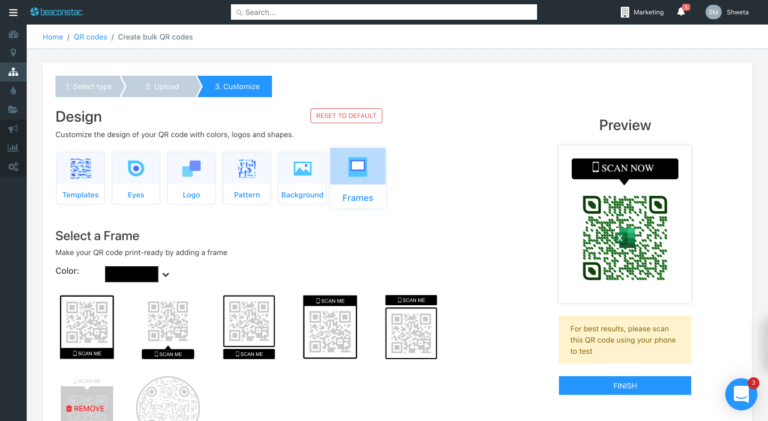This screenshot has width=768, height=421.
Task: Expand the frame color dropdown arrow
Action: click(166, 275)
